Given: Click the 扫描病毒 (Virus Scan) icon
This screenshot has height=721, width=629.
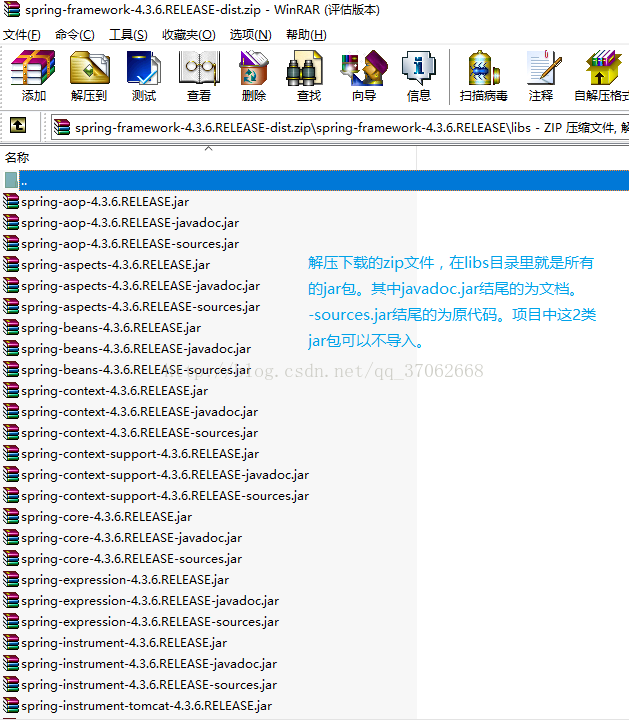Looking at the screenshot, I should (484, 68).
